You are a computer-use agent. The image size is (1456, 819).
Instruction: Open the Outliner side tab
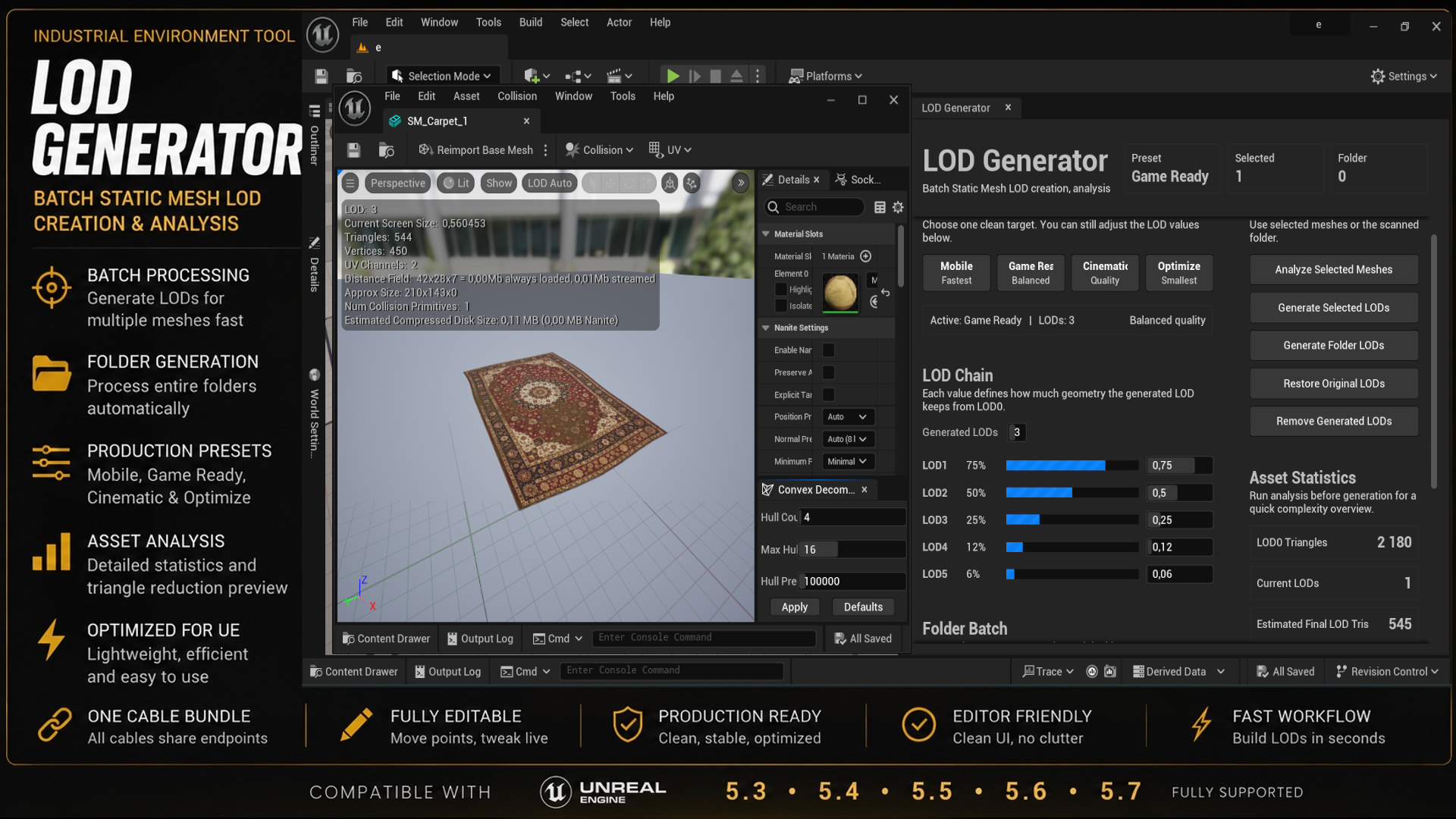coord(314,136)
